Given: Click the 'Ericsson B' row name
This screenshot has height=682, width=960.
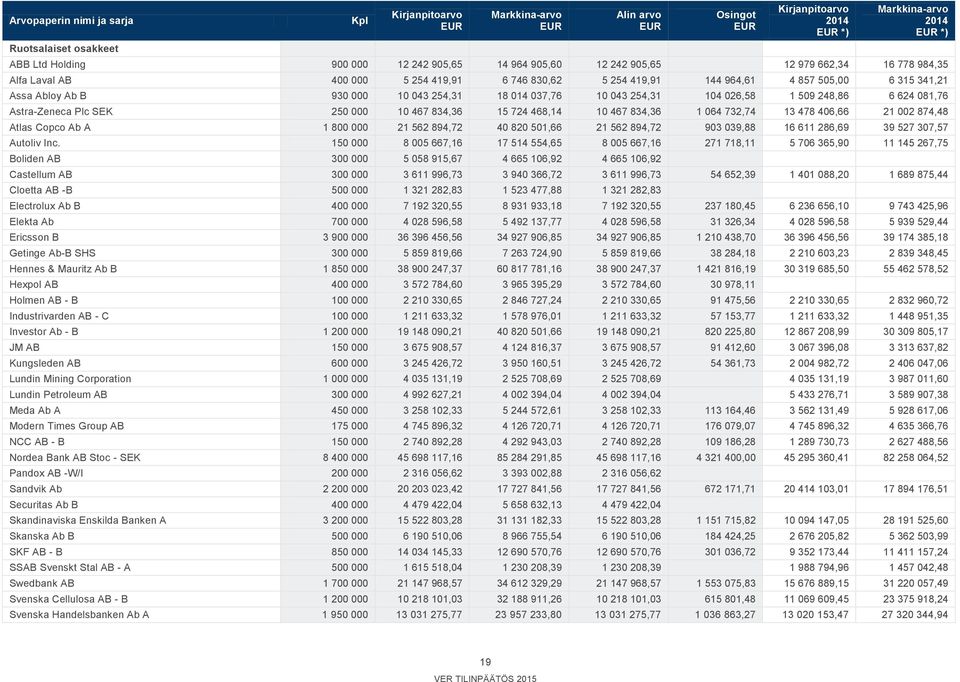Looking at the screenshot, I should 34,238.
